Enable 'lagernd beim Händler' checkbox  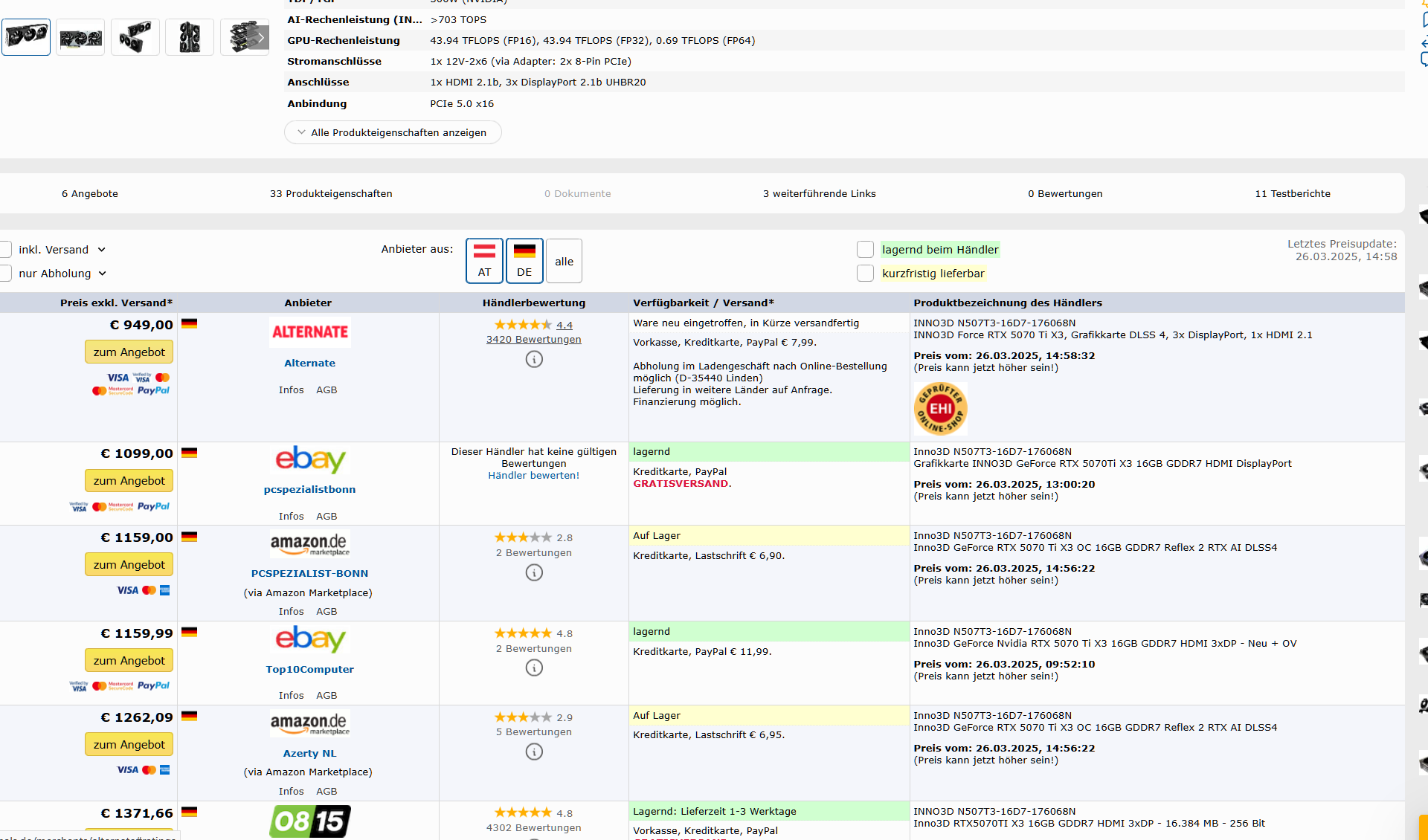click(865, 250)
